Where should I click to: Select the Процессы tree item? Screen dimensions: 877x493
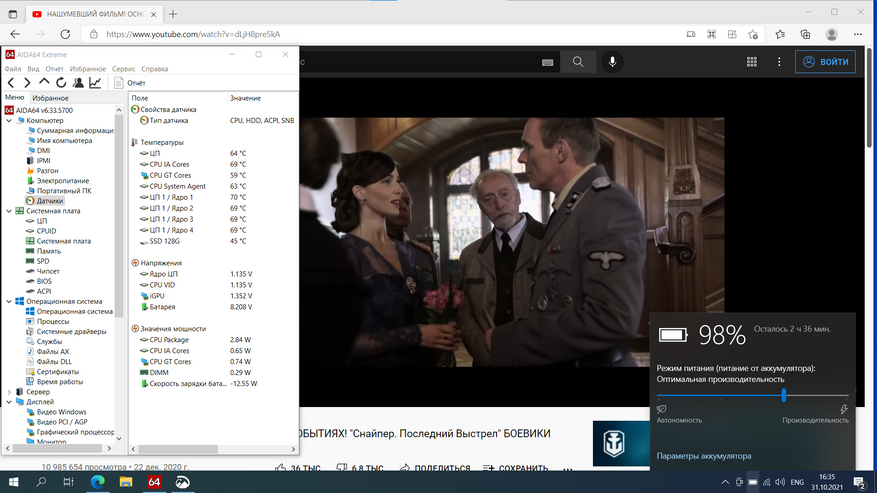click(48, 322)
